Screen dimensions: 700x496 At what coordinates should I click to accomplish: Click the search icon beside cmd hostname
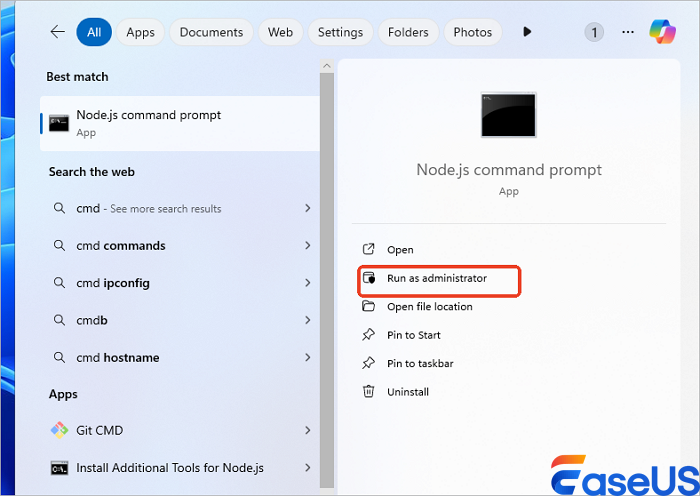pyautogui.click(x=59, y=357)
